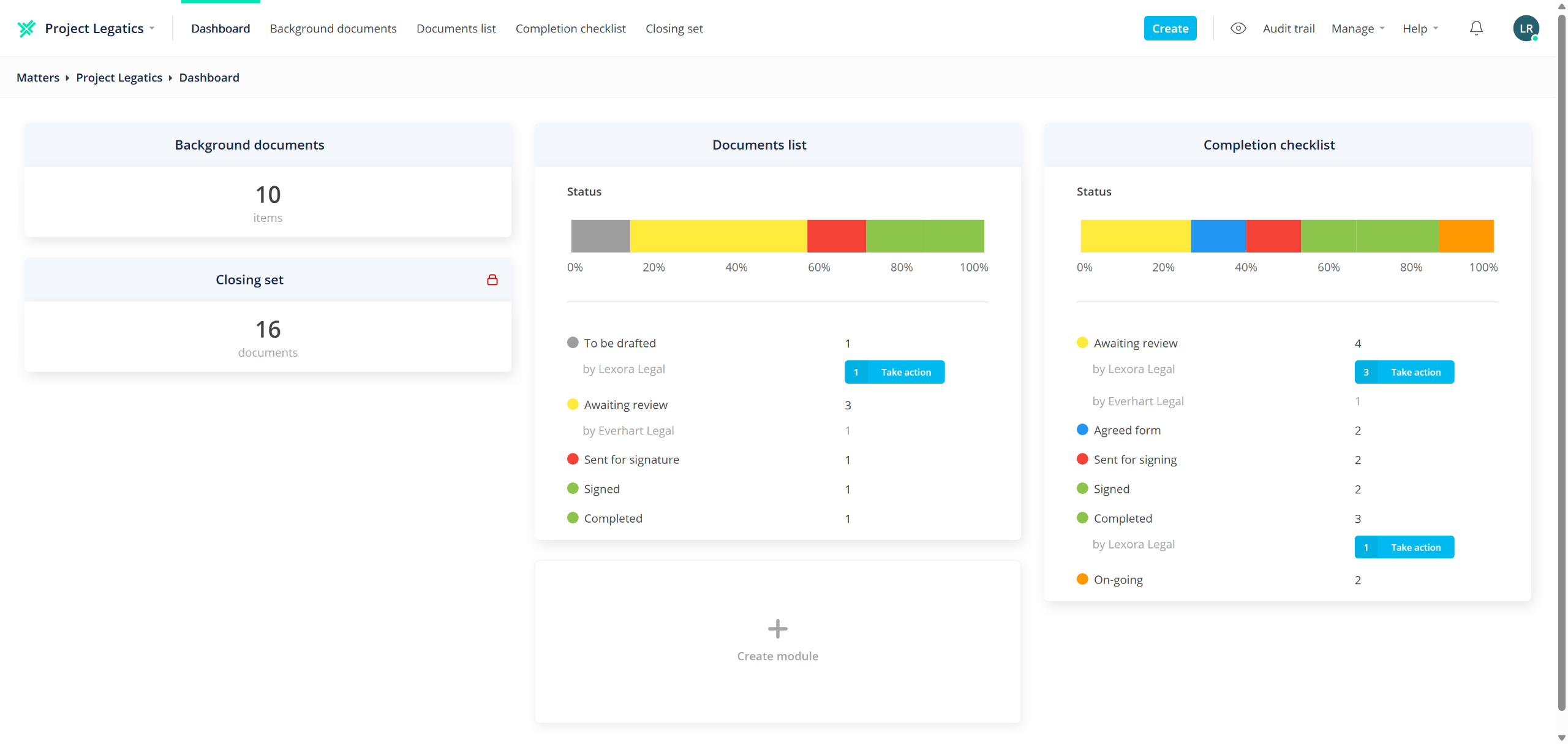Click the blue Agreed form status dot
The image size is (1568, 744).
pos(1082,430)
